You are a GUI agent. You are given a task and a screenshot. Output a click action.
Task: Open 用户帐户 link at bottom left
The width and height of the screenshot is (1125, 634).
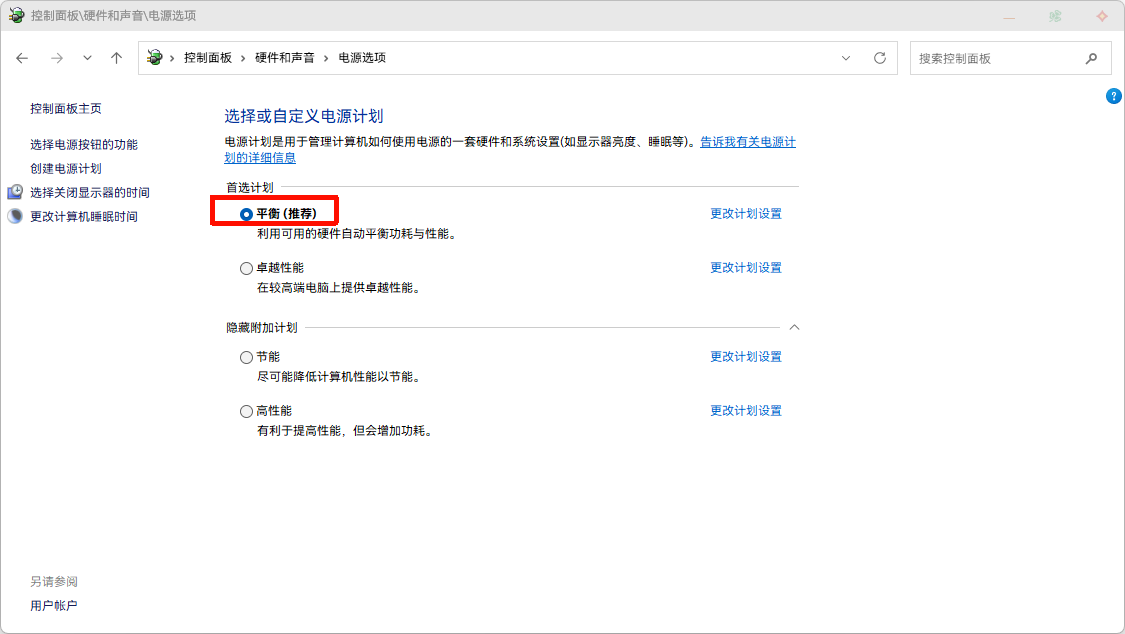coord(54,606)
